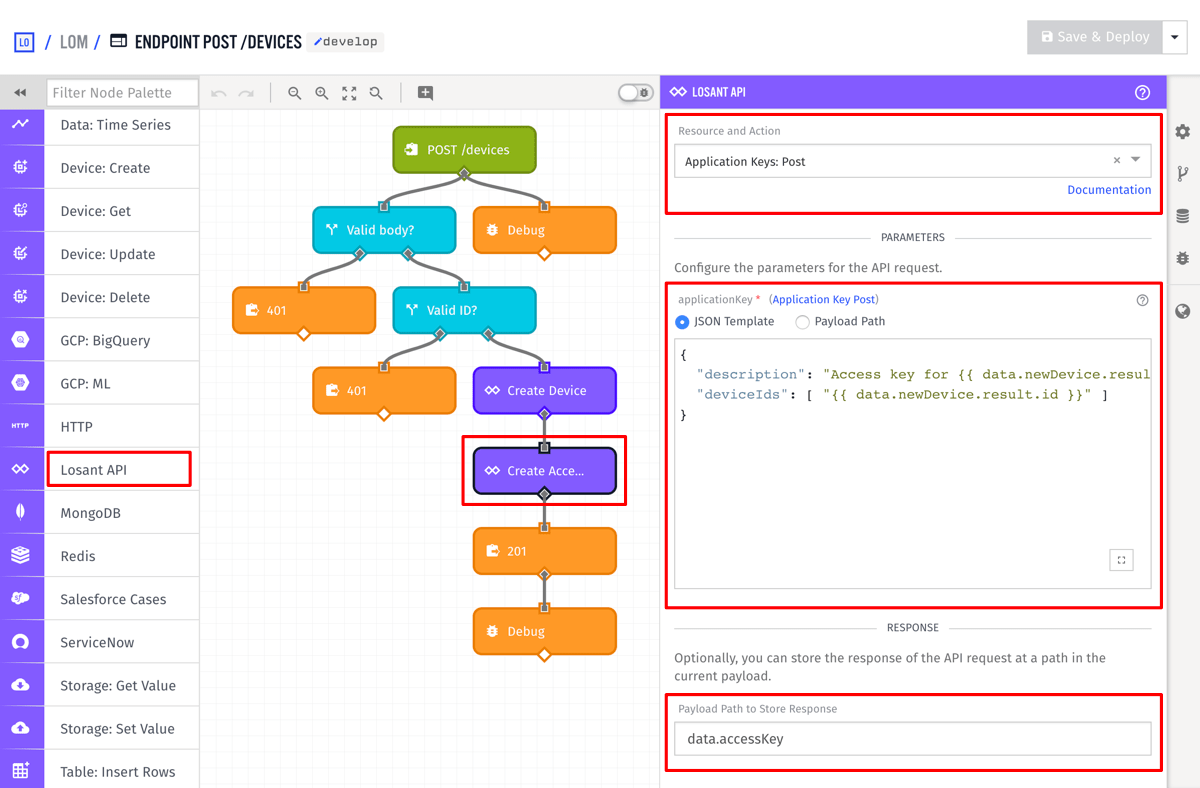Click the develop version label
This screenshot has width=1200, height=788.
[x=345, y=42]
